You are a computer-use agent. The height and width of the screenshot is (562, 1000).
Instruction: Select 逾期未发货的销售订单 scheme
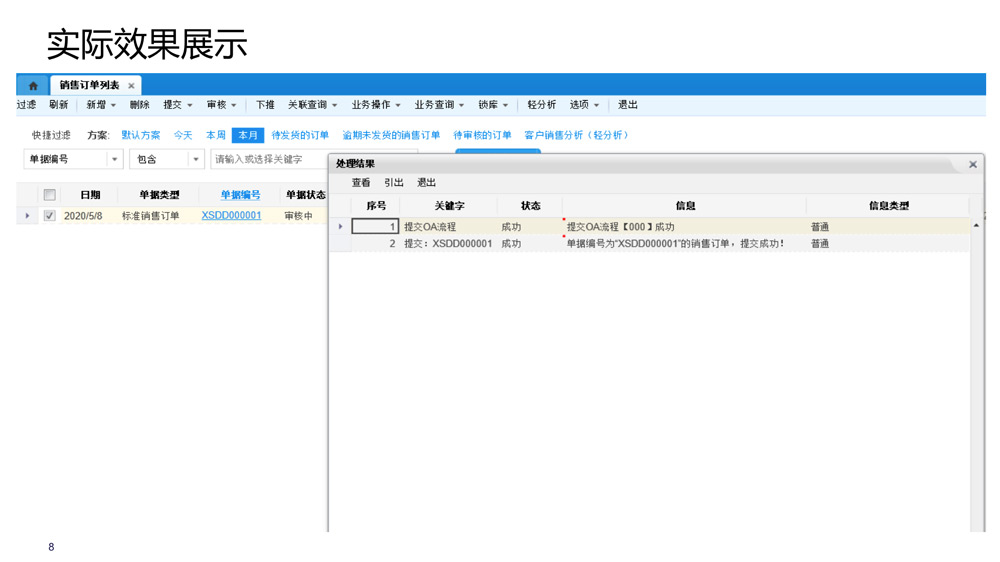click(391, 135)
